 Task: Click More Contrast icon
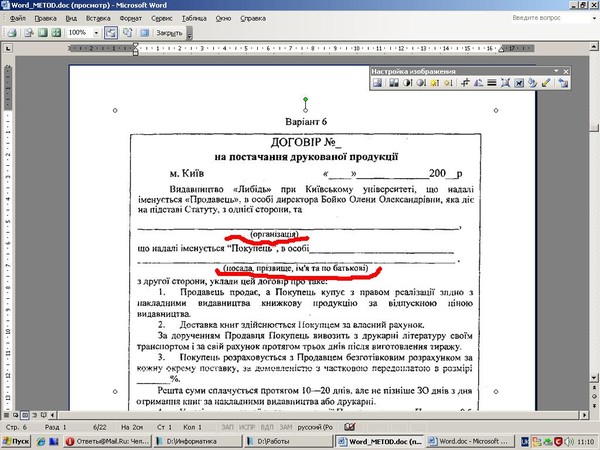point(408,83)
